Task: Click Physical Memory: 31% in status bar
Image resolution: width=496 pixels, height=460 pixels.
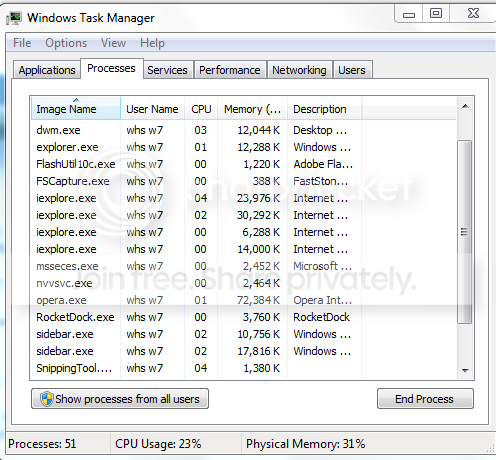Action: [306, 444]
